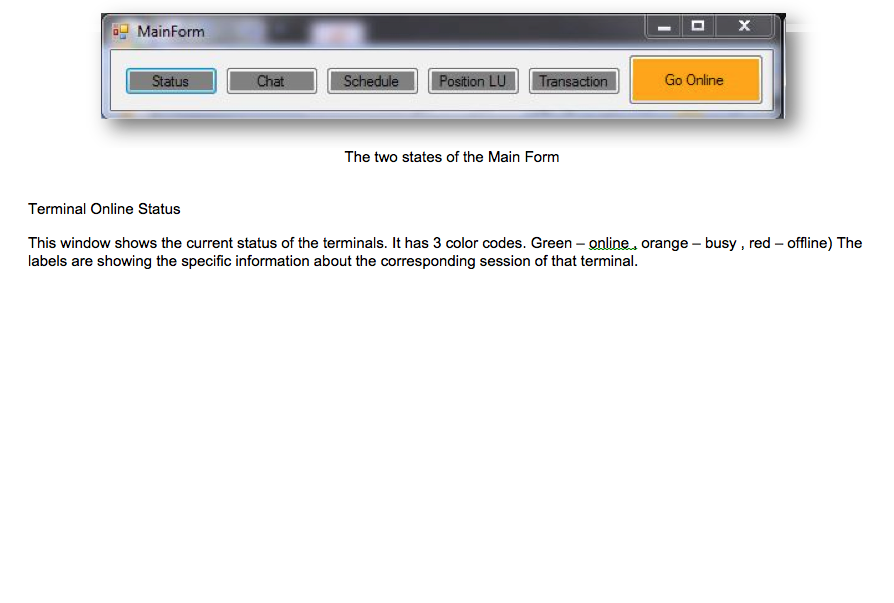Close the MainForm window

744,27
